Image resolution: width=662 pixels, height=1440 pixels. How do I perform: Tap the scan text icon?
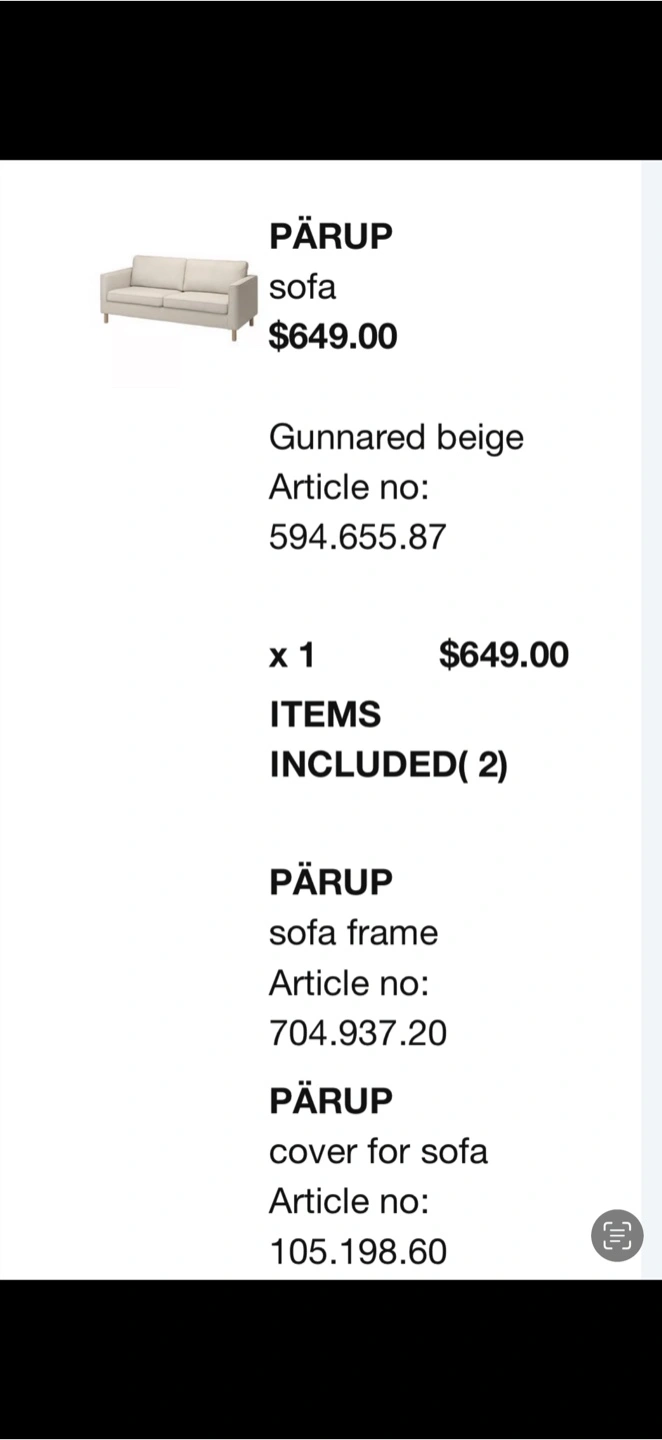[617, 1236]
